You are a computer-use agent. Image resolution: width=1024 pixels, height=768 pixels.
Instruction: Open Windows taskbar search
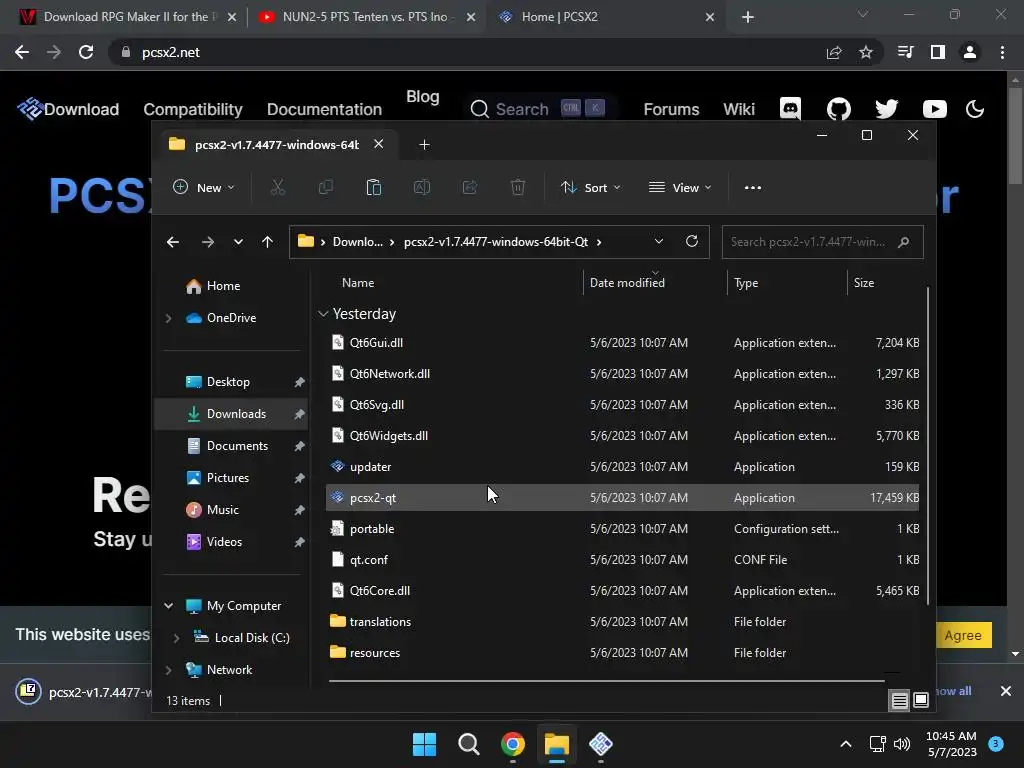click(x=468, y=744)
